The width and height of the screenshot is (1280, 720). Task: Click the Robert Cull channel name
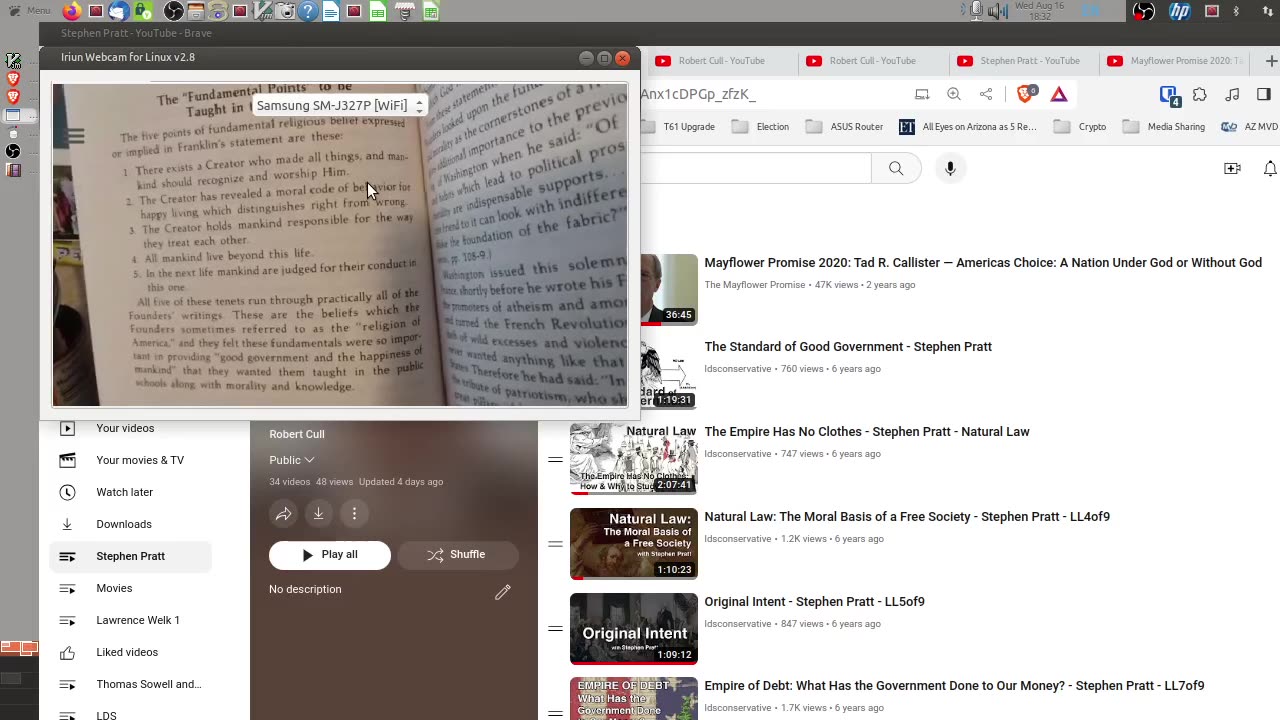point(296,434)
